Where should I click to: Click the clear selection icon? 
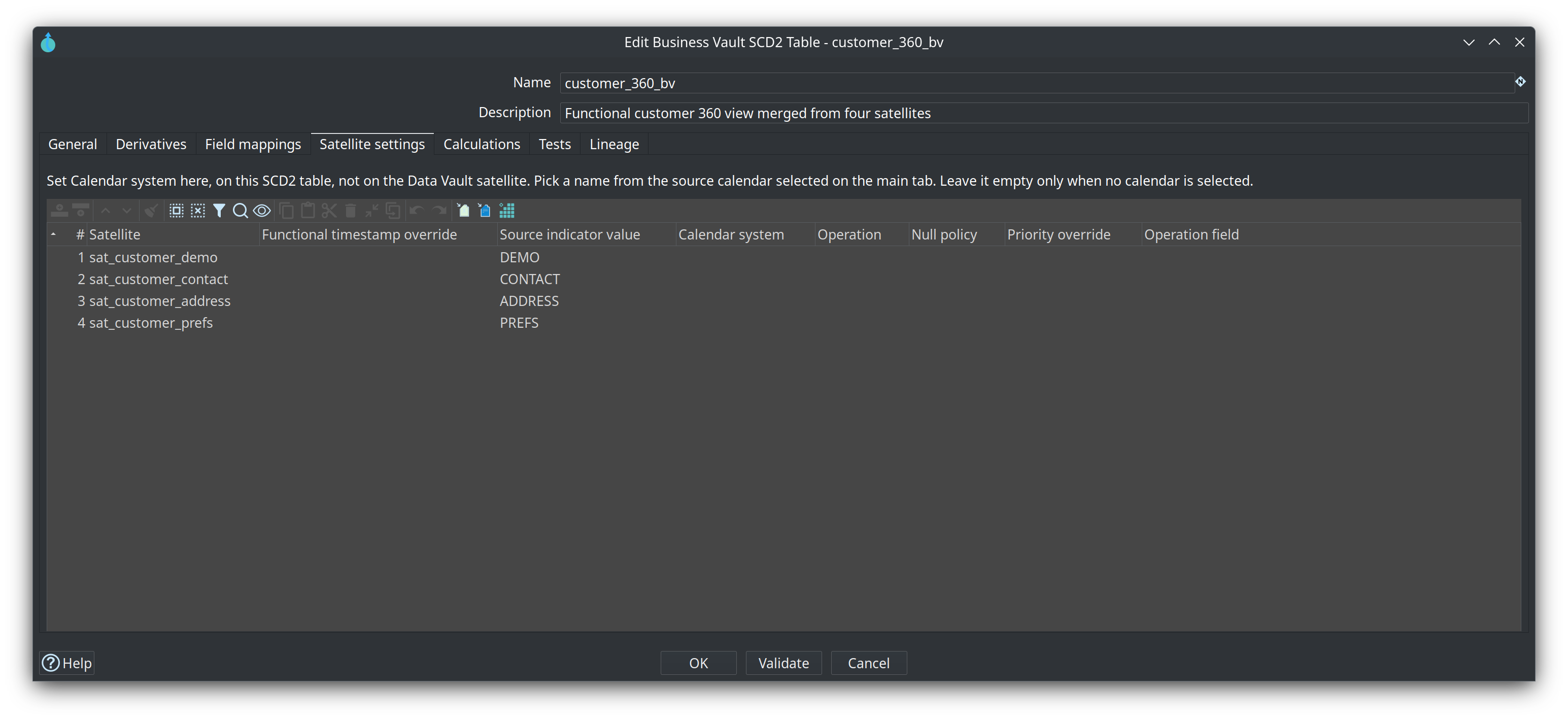[198, 211]
